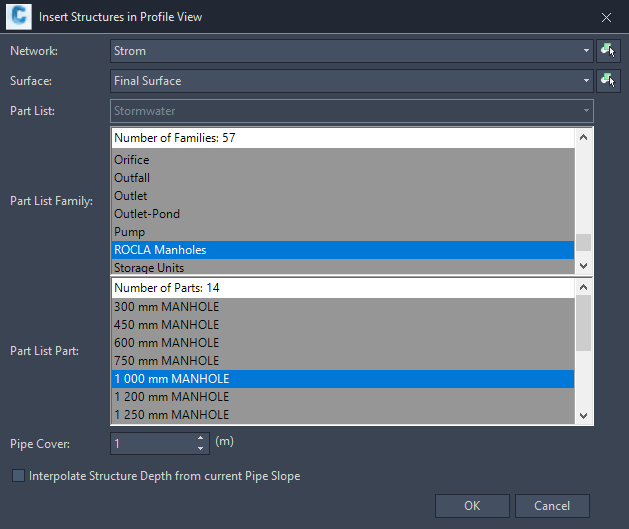Select 600 mm MANHOLE part
This screenshot has width=629, height=529.
343,343
